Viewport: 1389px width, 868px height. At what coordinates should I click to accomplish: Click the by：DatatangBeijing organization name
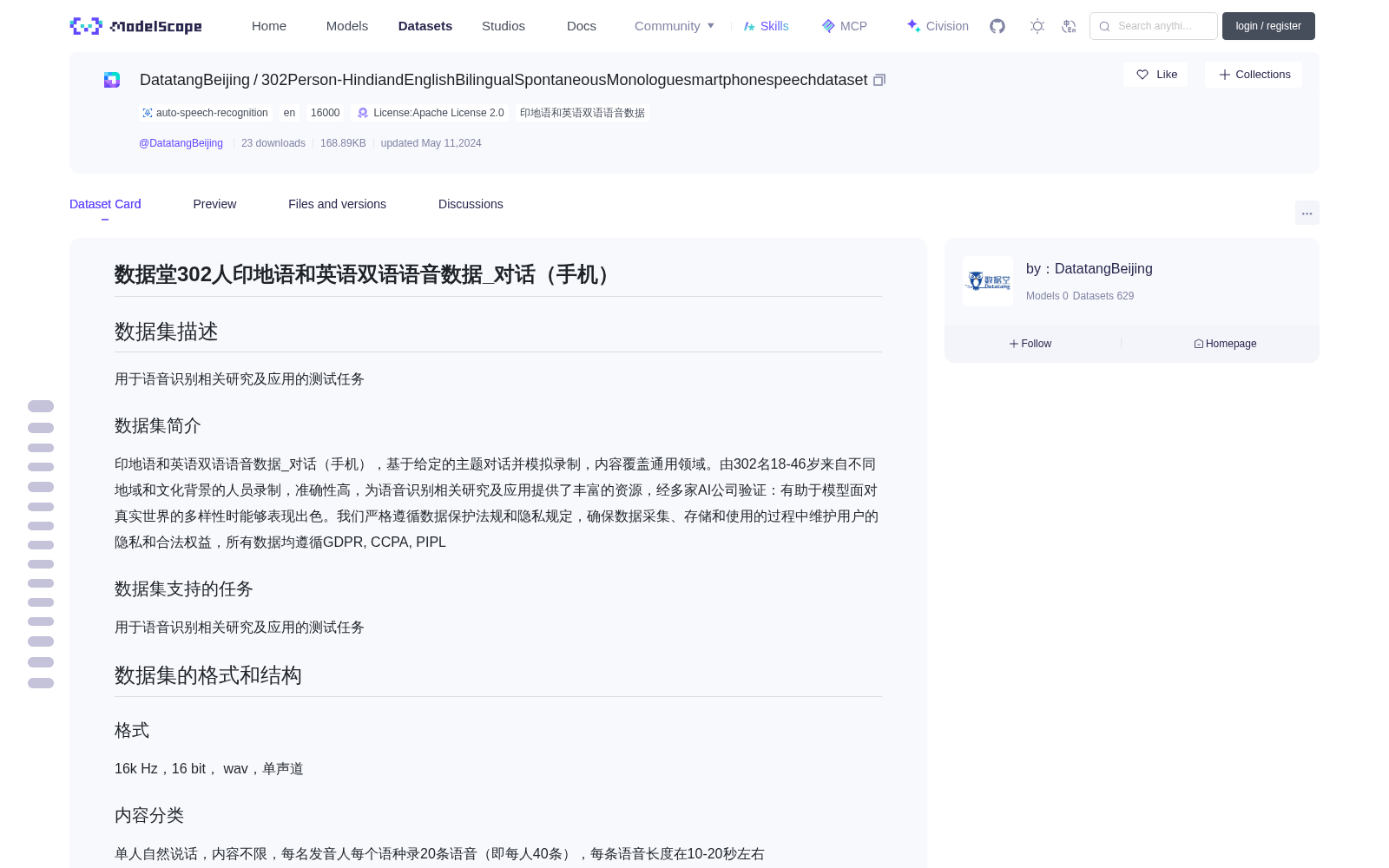(1089, 269)
